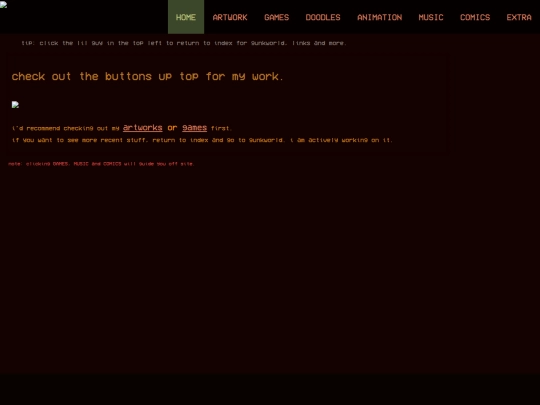Click the broken image below the heading
The image size is (540, 405).
point(15,105)
